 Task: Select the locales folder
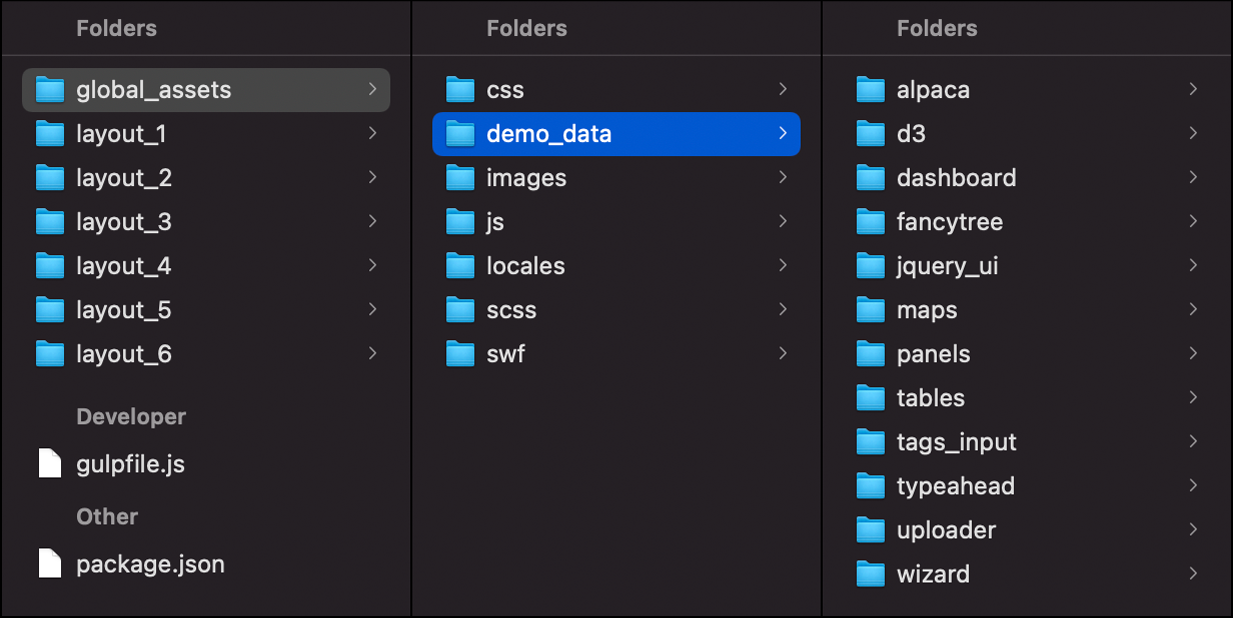616,266
